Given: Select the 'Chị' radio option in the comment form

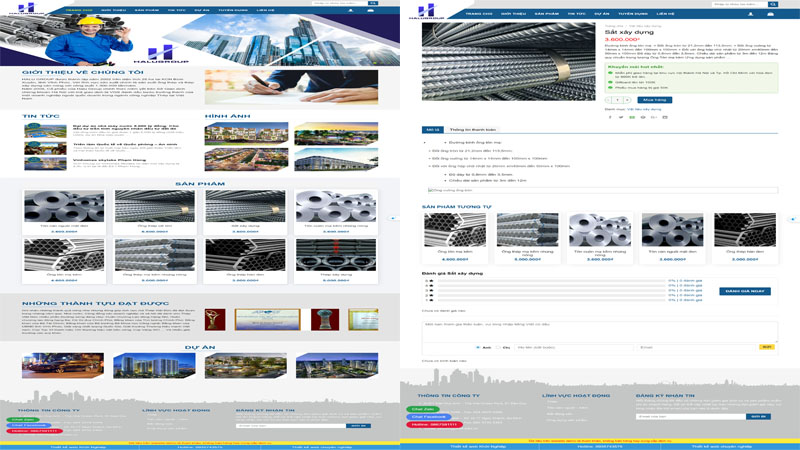Looking at the screenshot, I should [498, 347].
